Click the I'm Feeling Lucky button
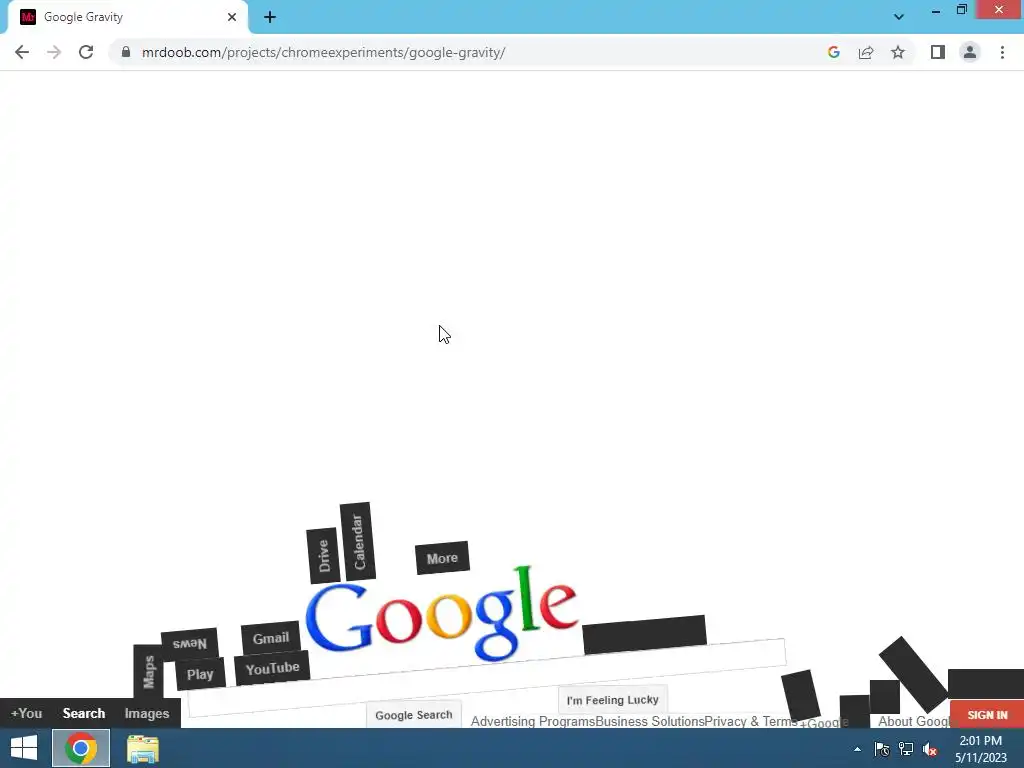Screen dimensions: 1024x768 [613, 700]
